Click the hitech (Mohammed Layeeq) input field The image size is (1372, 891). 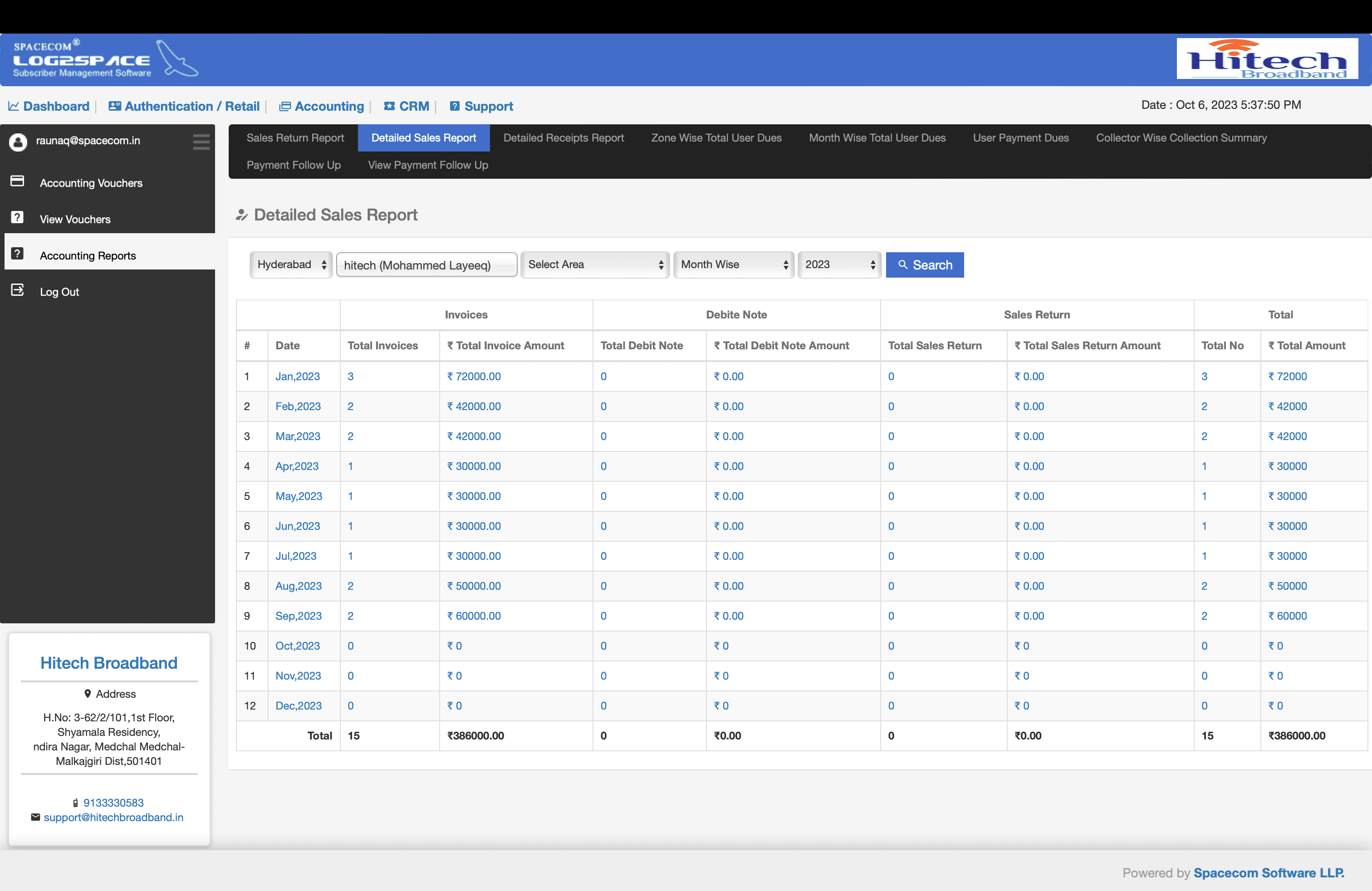426,265
